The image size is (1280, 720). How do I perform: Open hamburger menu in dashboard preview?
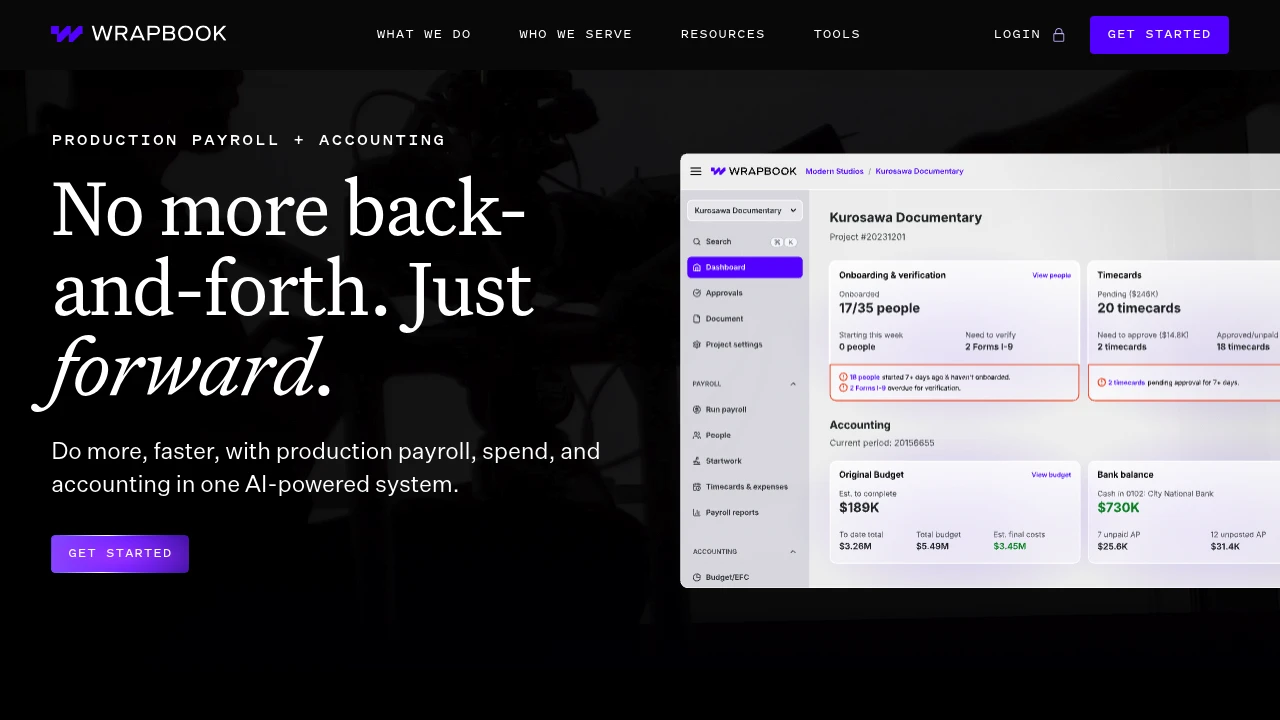[x=696, y=171]
